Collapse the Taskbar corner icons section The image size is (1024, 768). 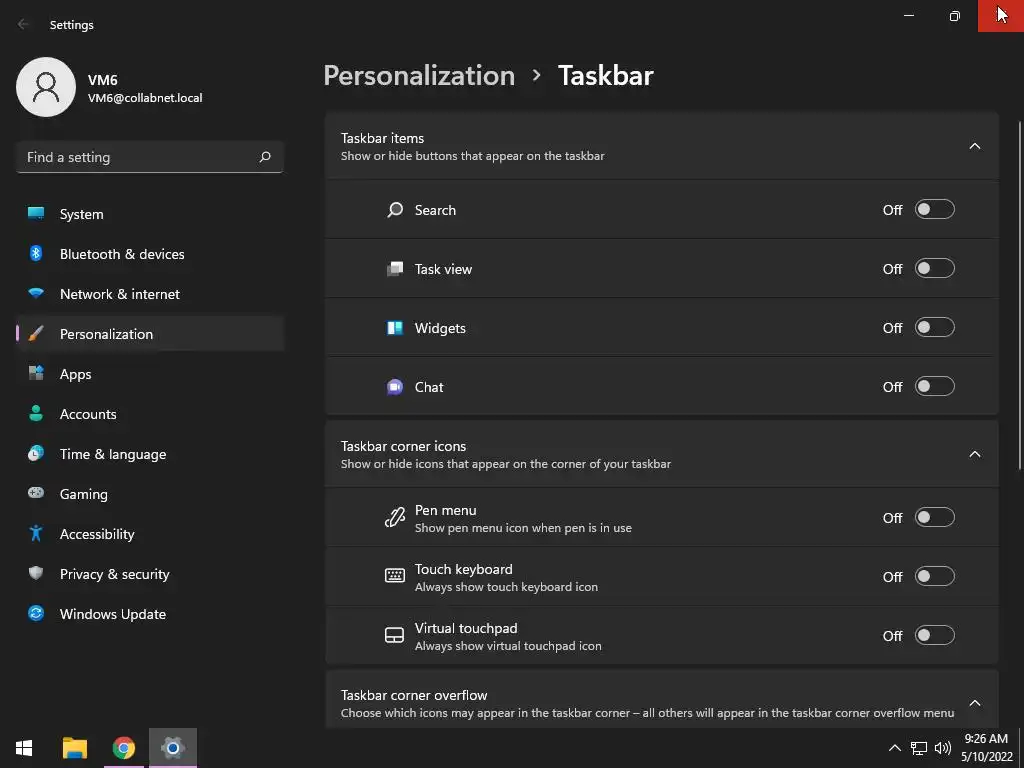[975, 455]
